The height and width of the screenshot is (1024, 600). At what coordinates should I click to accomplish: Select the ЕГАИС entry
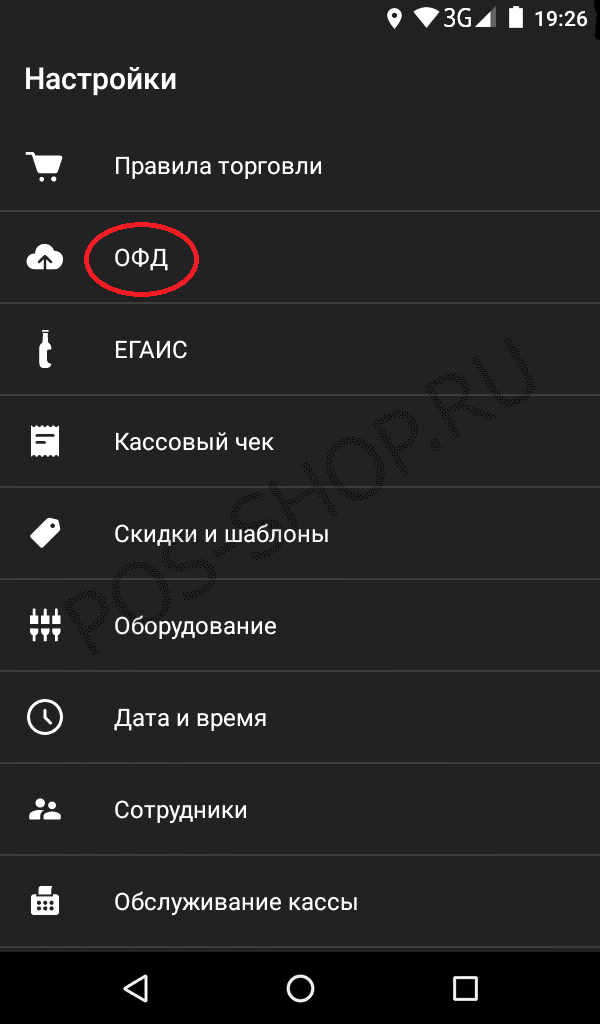(300, 349)
